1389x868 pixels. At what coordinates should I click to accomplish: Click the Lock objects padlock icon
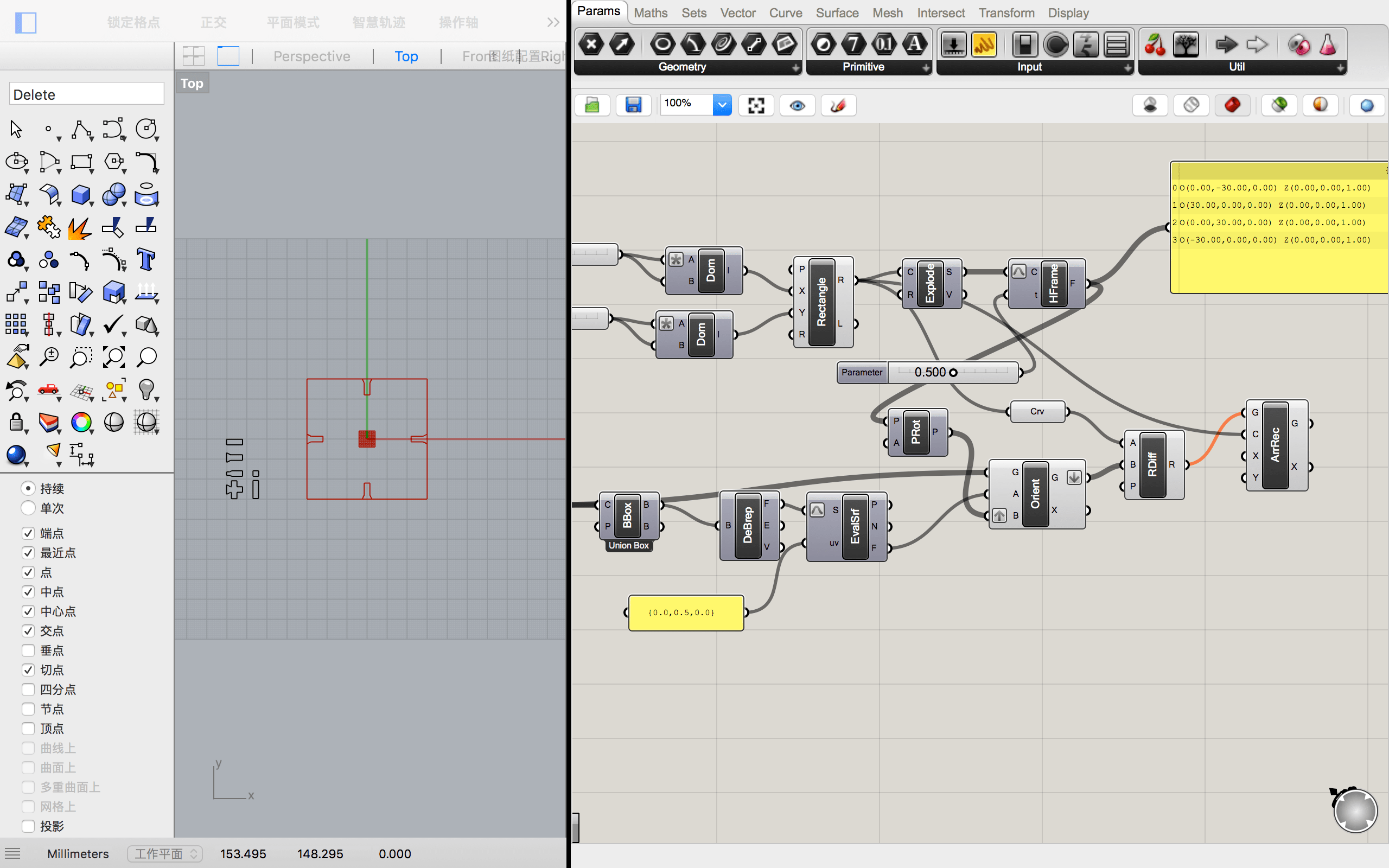coord(16,423)
